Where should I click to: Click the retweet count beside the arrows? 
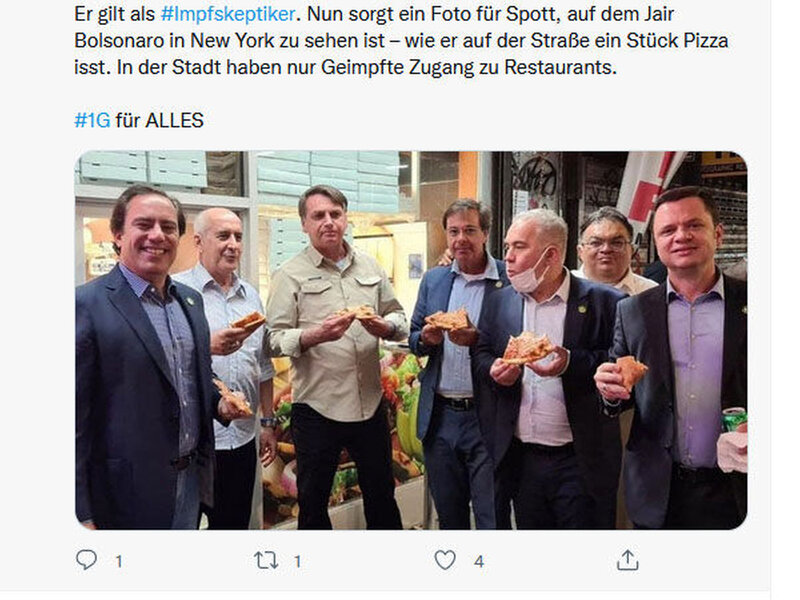pos(297,562)
